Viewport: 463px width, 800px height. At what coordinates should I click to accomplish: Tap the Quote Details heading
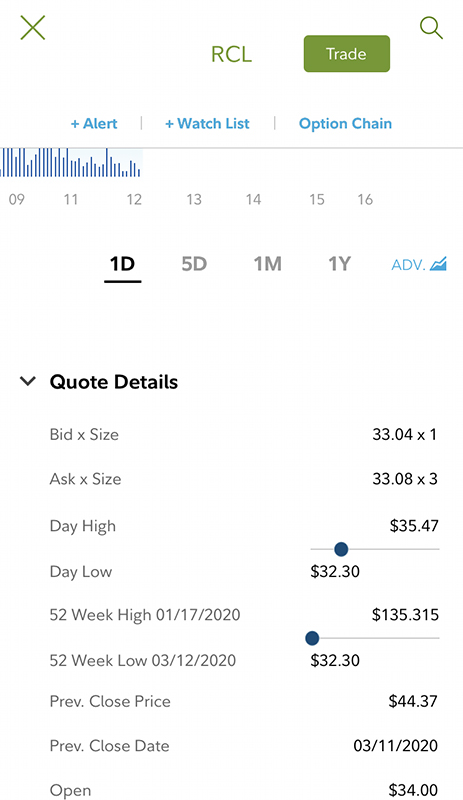(114, 382)
